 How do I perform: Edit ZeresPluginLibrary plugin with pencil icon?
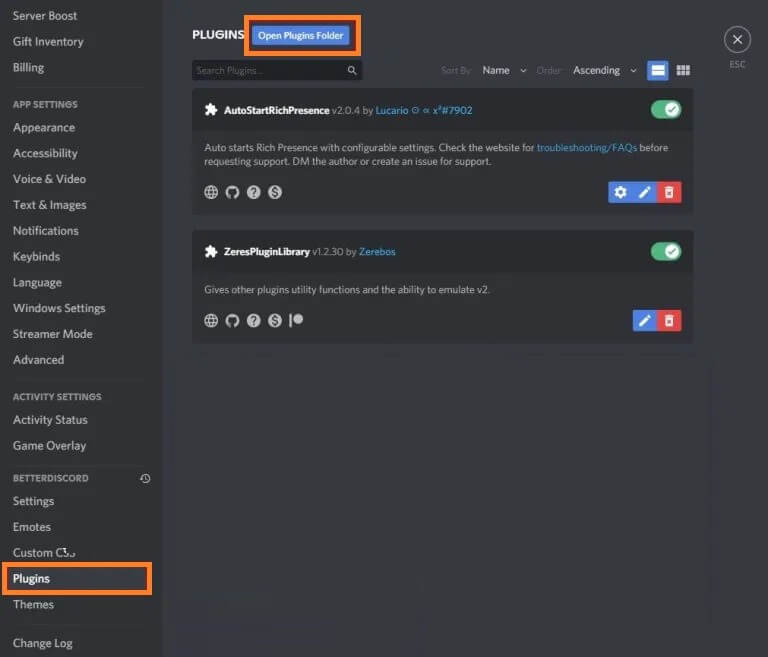coord(645,320)
